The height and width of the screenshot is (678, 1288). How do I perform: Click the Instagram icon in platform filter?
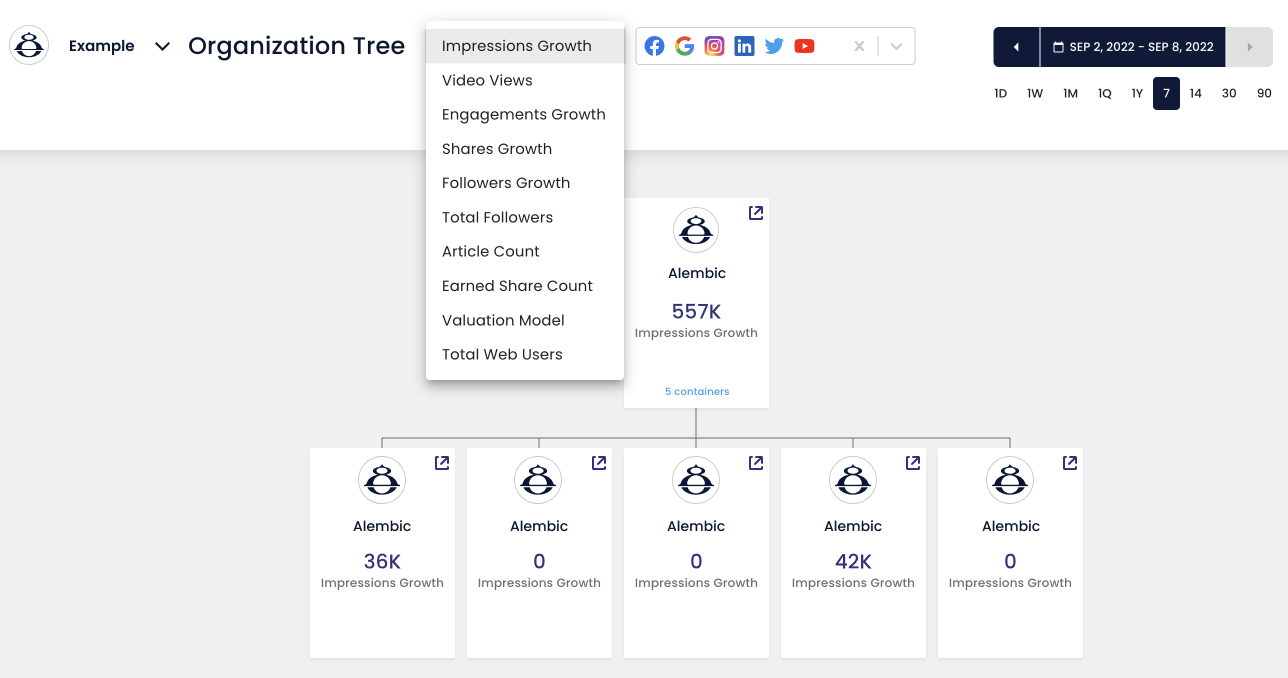pyautogui.click(x=714, y=46)
